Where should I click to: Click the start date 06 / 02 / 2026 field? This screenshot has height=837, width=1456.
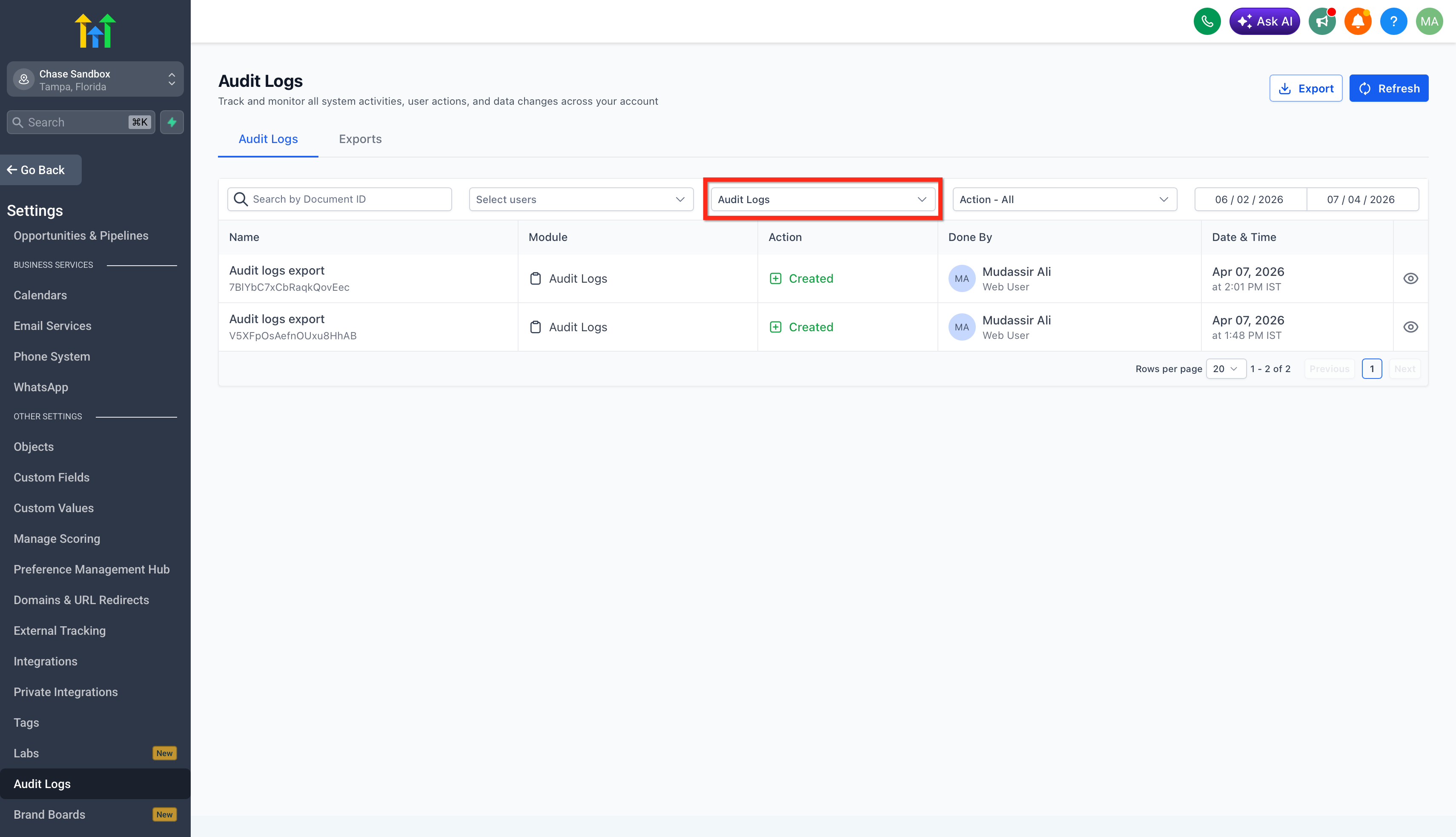point(1249,200)
